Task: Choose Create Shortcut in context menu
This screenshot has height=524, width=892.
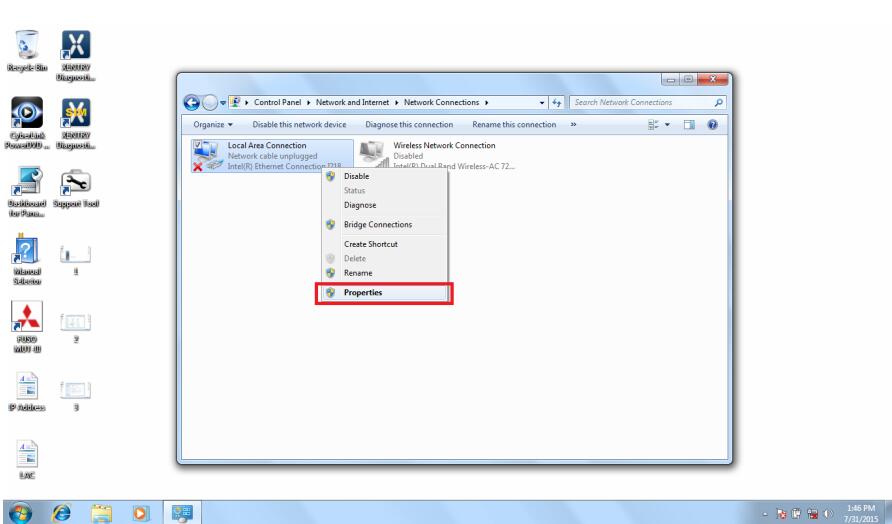Action: pyautogui.click(x=385, y=244)
